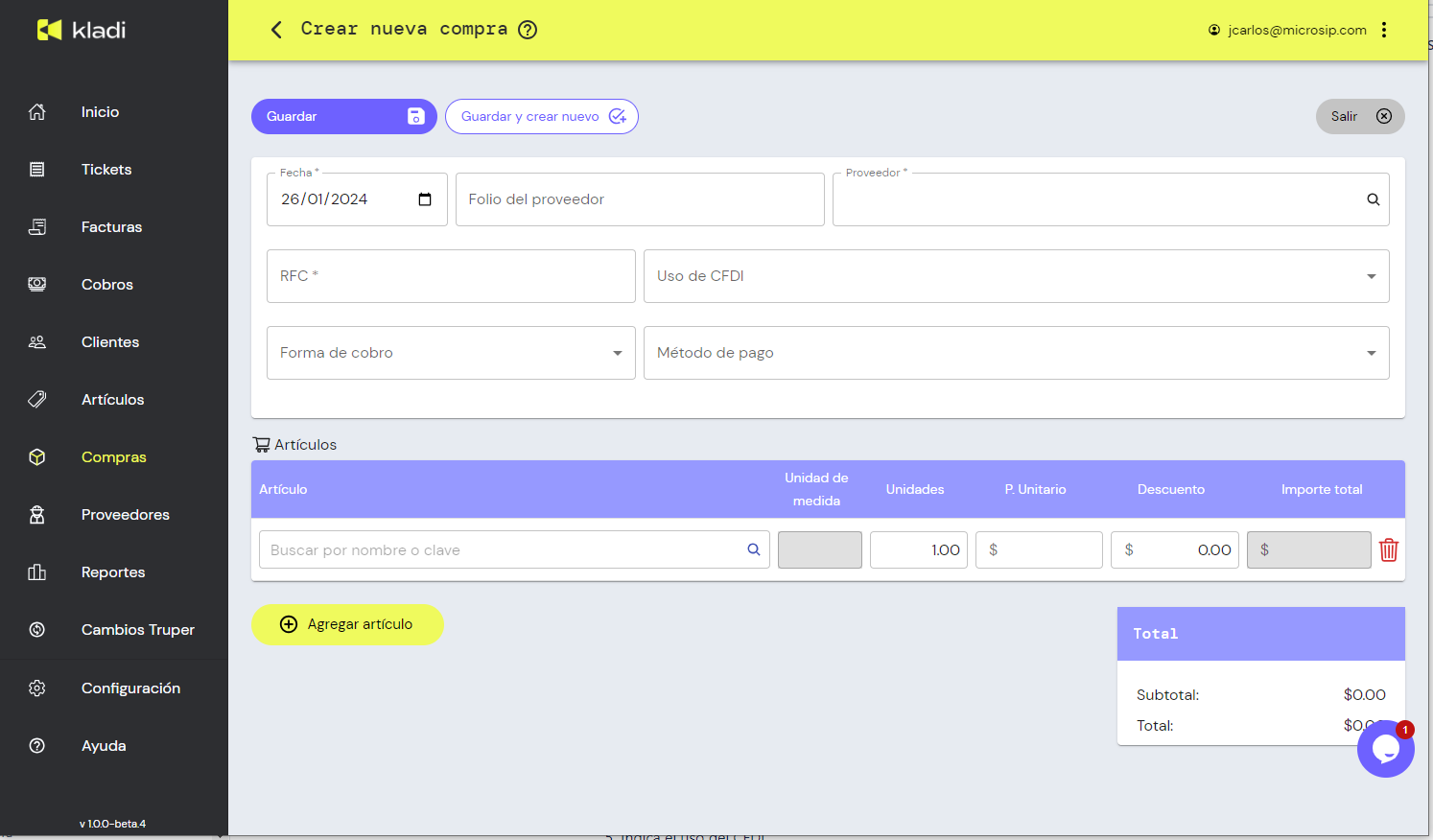
Task: Click the search icon in article lookup
Action: pos(754,550)
